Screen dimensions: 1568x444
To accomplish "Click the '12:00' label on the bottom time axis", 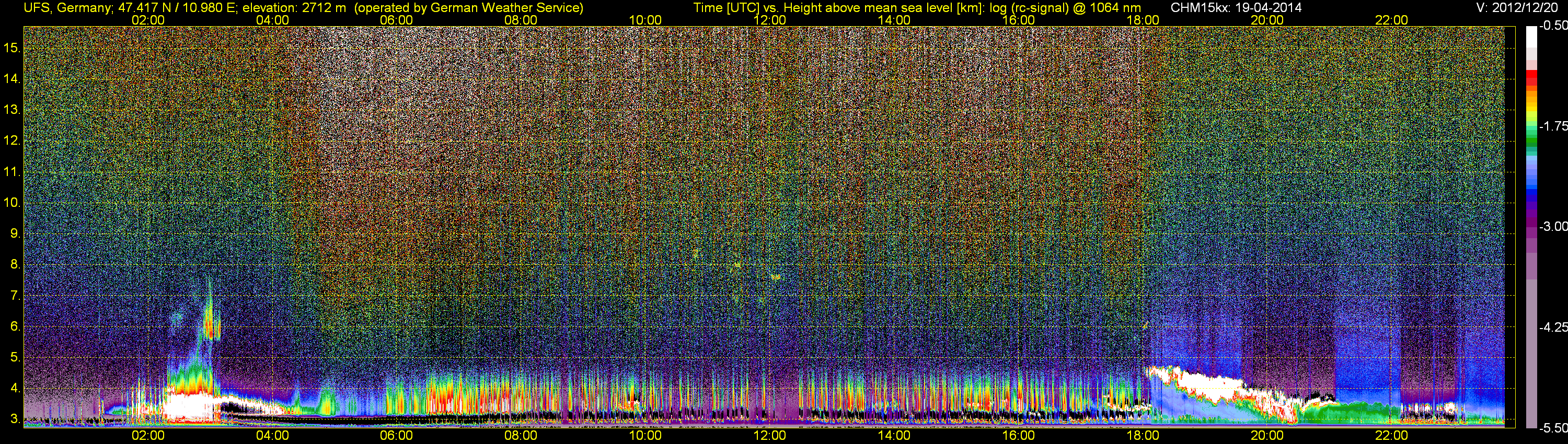I will [x=769, y=436].
